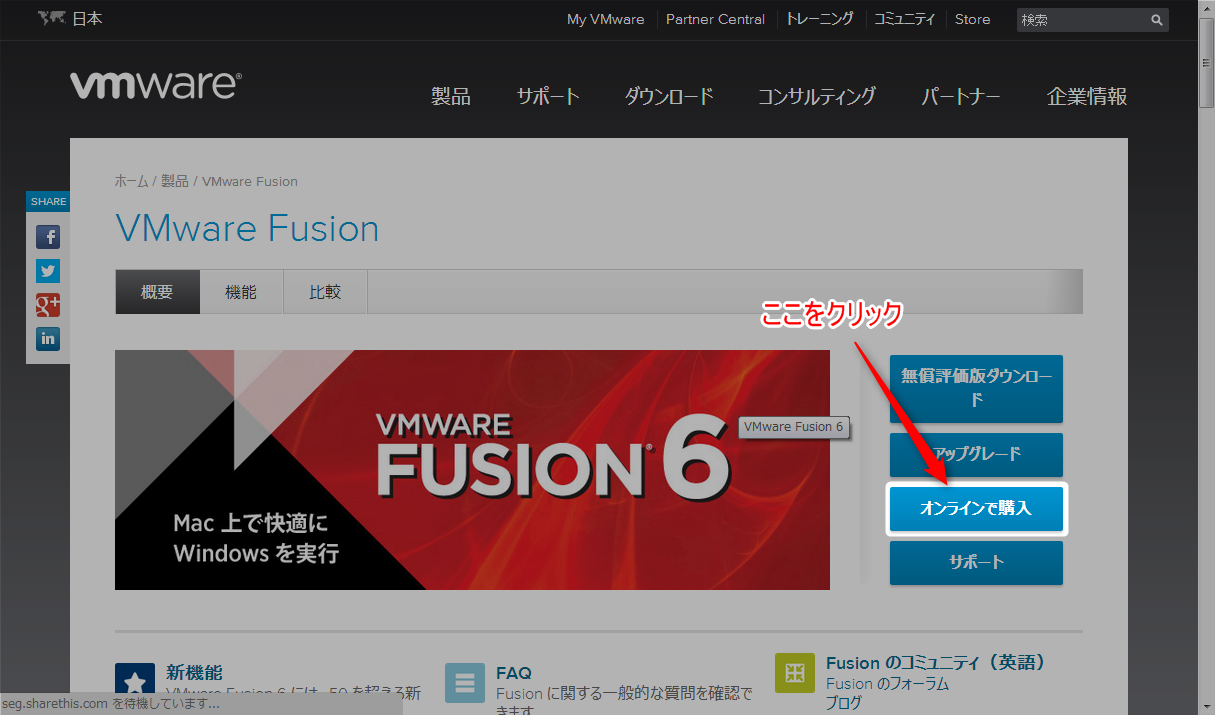Open My VMware link
Image resolution: width=1215 pixels, height=715 pixels.
606,19
